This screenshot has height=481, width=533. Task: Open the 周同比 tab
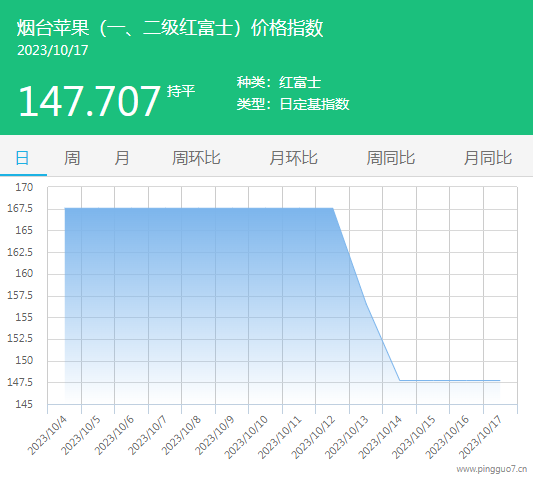391,158
